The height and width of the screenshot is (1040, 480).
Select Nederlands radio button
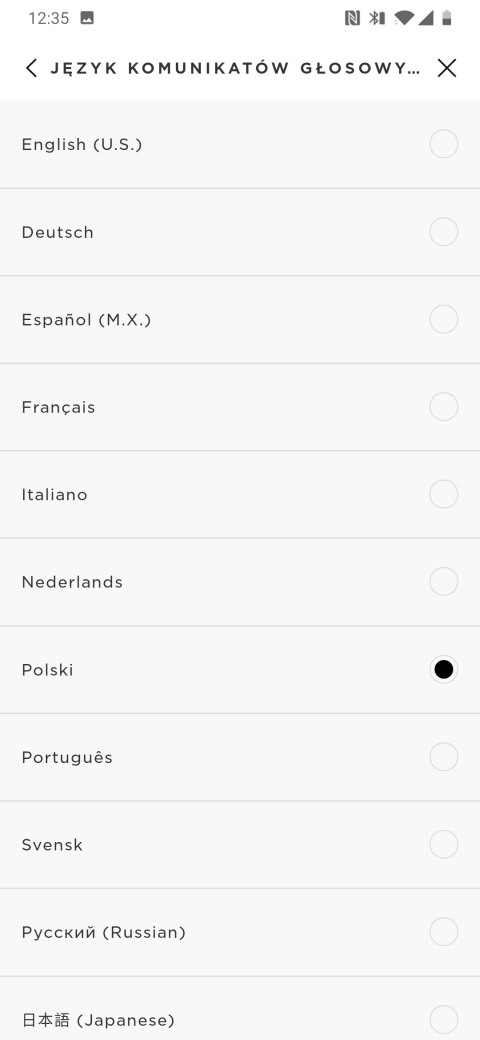[x=444, y=582]
